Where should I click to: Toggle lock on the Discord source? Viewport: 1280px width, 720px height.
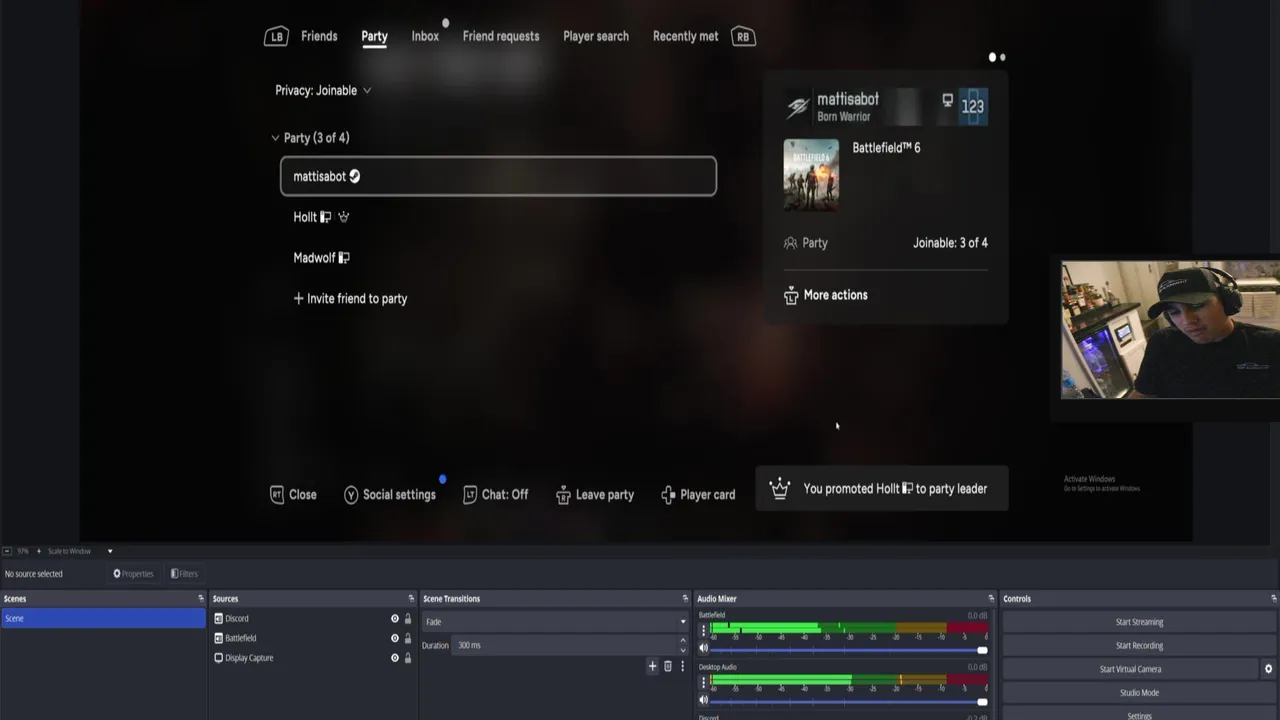[407, 619]
